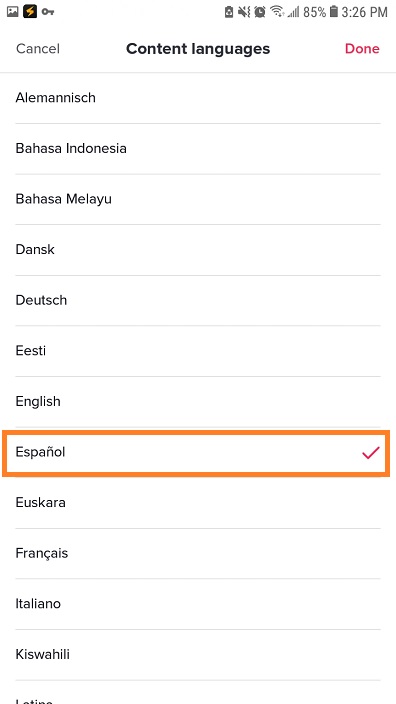Tap the battery icon in status bar

(x=333, y=12)
